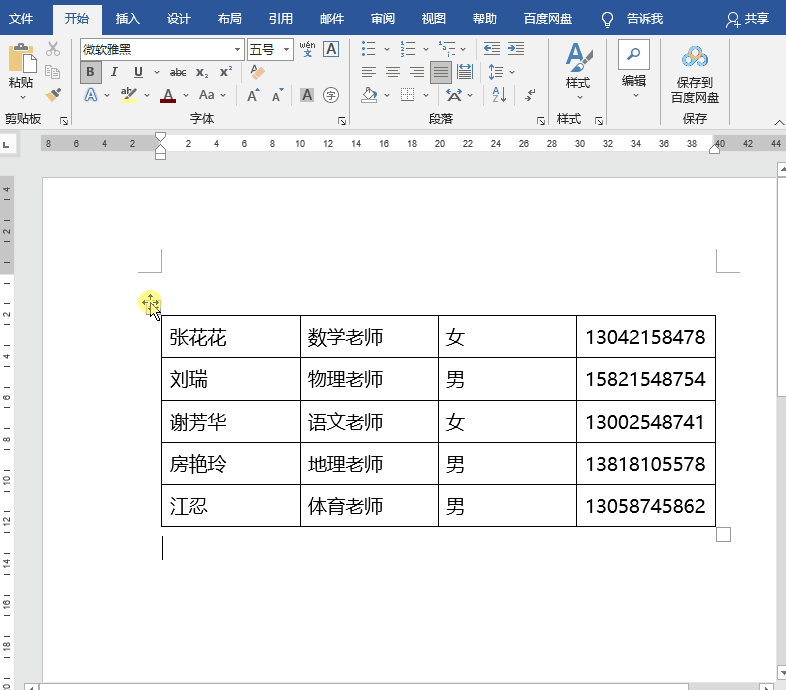Switch to the 插入 ribbon tab
The height and width of the screenshot is (690, 786).
coord(128,18)
